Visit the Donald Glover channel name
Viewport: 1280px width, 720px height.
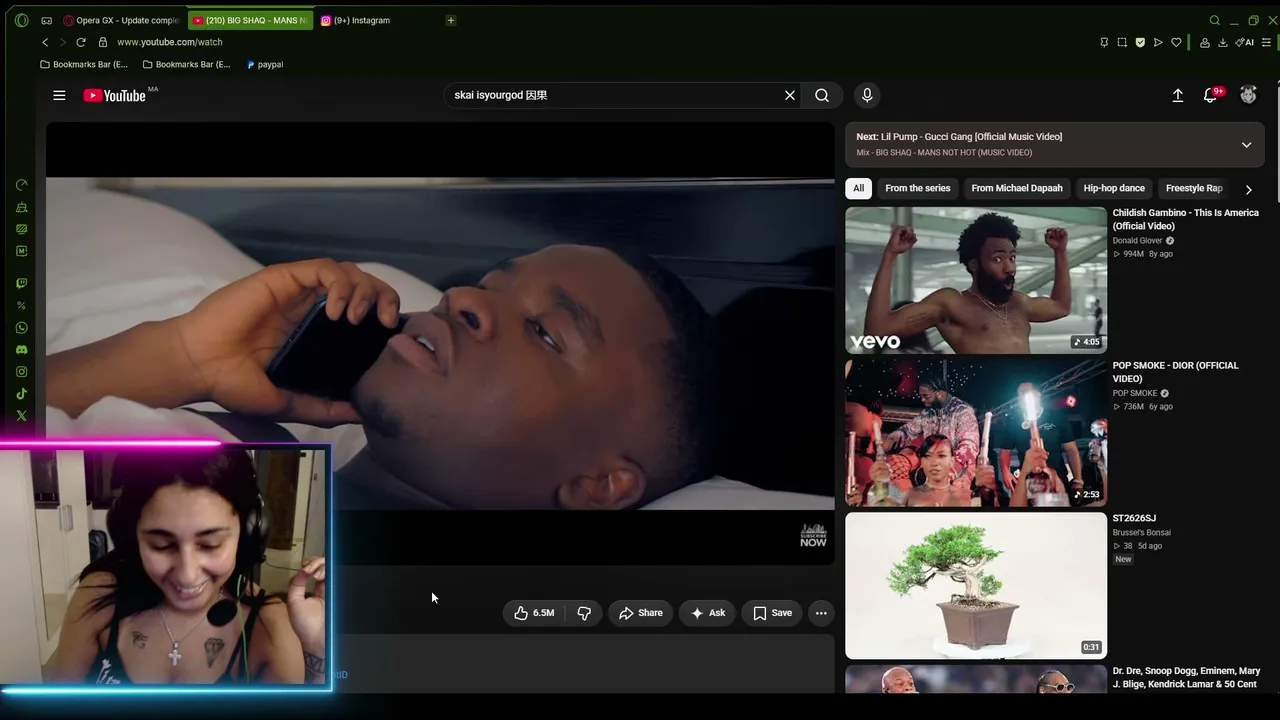coord(1138,240)
